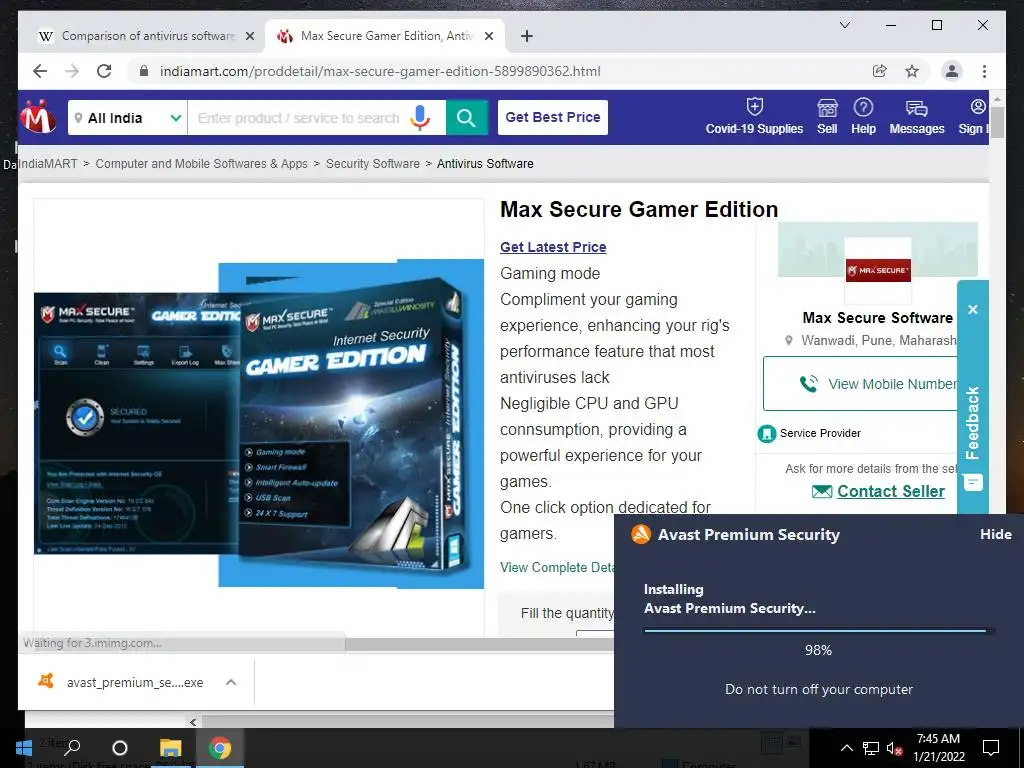This screenshot has width=1024, height=768.
Task: Click View Complete Details link
Action: pyautogui.click(x=557, y=568)
